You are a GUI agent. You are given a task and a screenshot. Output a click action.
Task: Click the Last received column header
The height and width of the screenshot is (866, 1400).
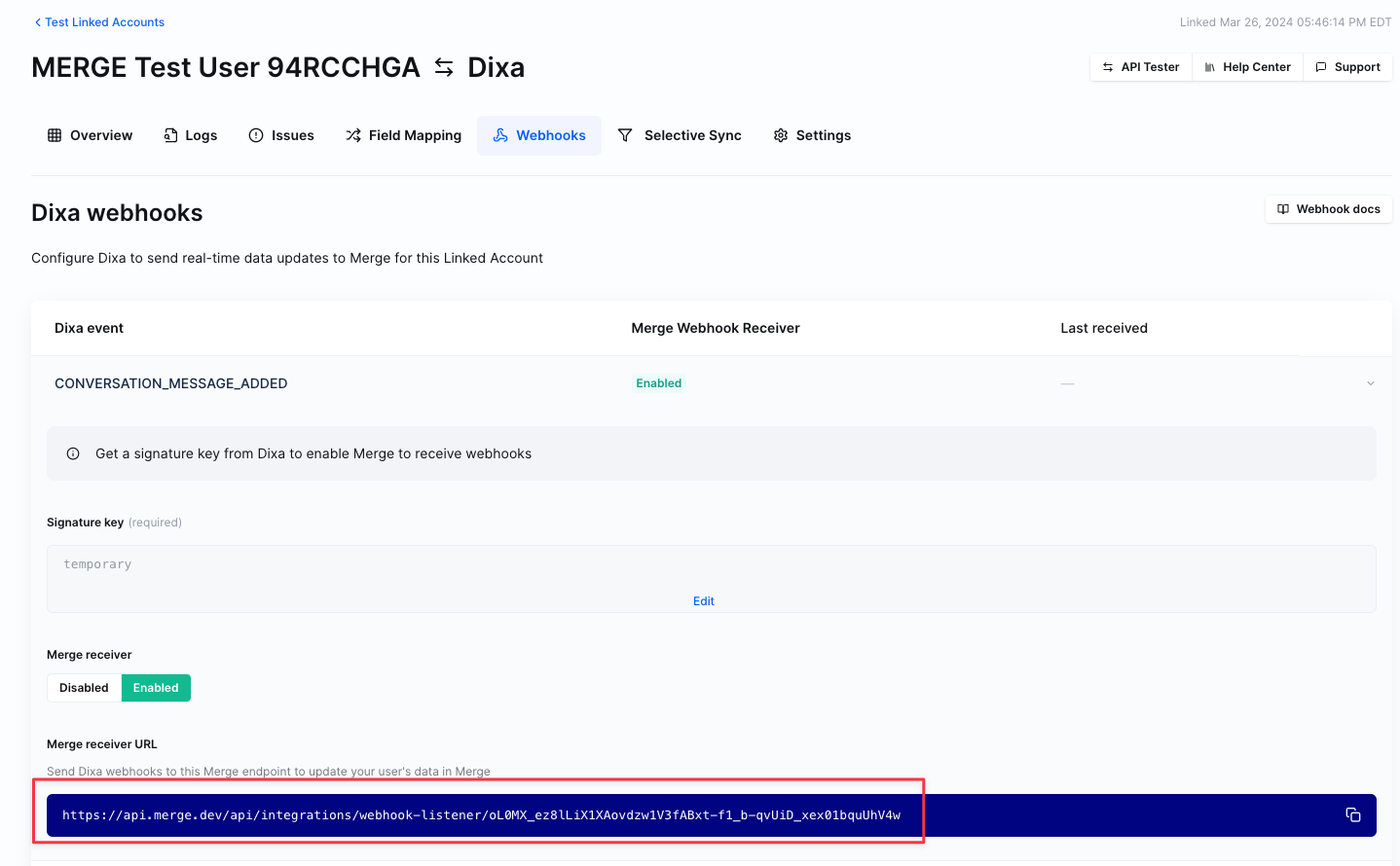(x=1104, y=328)
